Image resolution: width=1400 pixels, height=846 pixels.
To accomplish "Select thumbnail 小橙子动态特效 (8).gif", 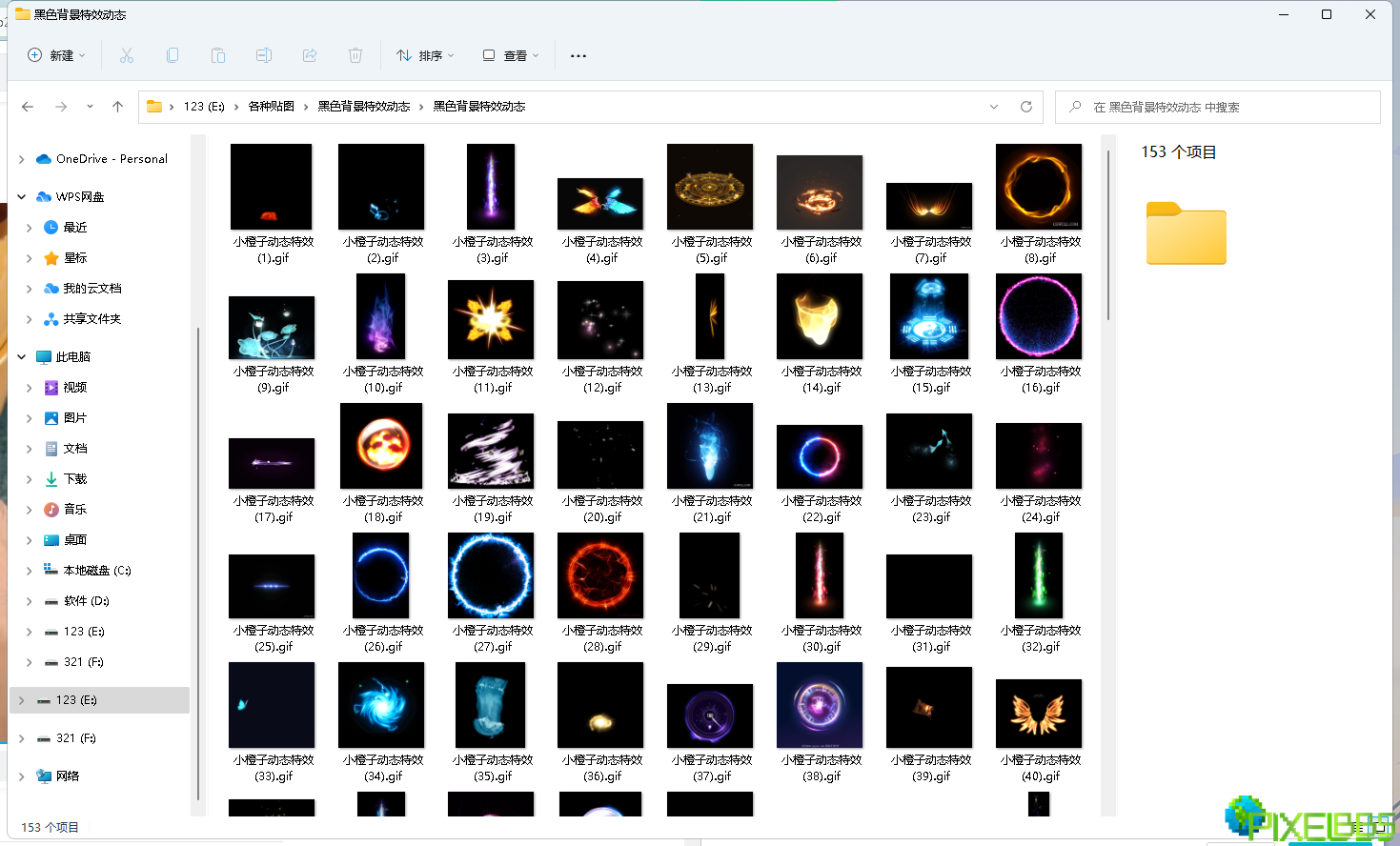I will (1039, 187).
